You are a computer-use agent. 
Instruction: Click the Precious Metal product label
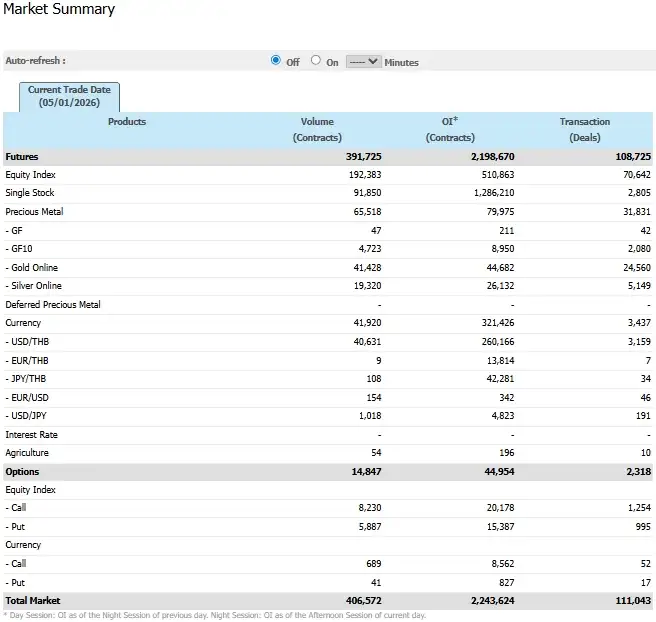[34, 212]
